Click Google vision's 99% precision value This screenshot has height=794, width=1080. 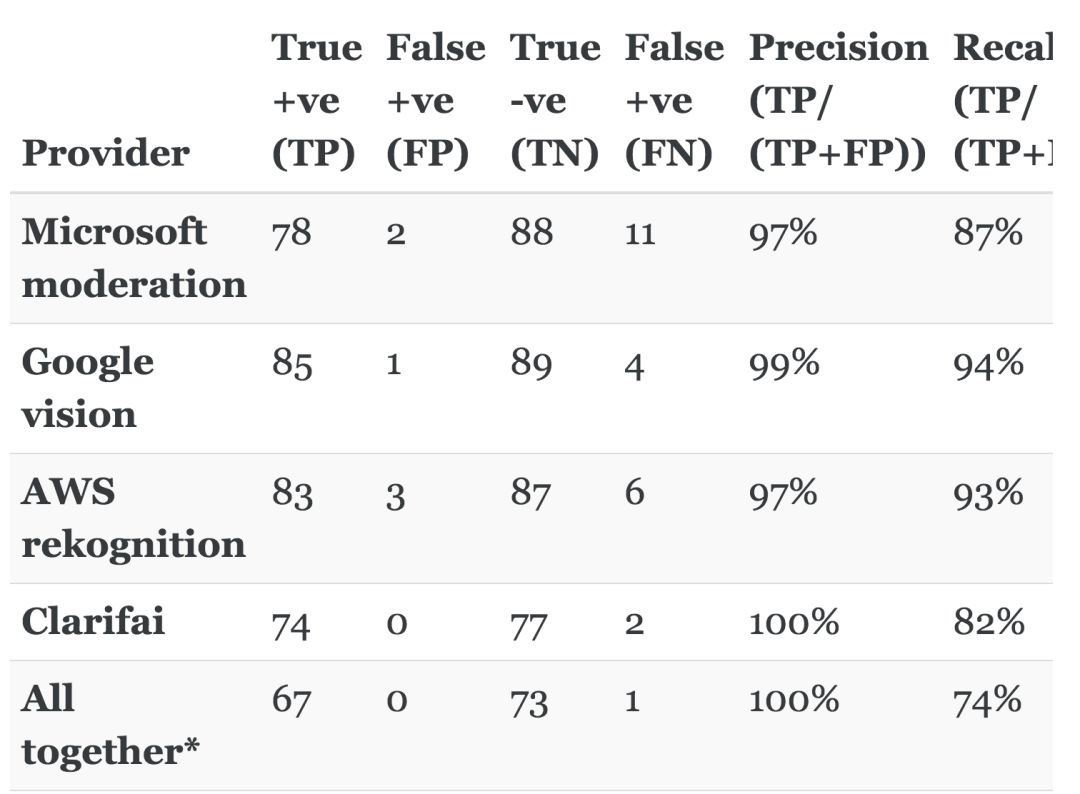click(x=784, y=363)
